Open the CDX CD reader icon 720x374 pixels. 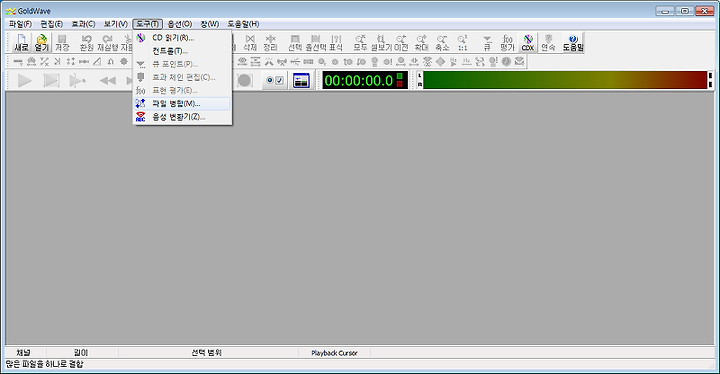tap(528, 42)
